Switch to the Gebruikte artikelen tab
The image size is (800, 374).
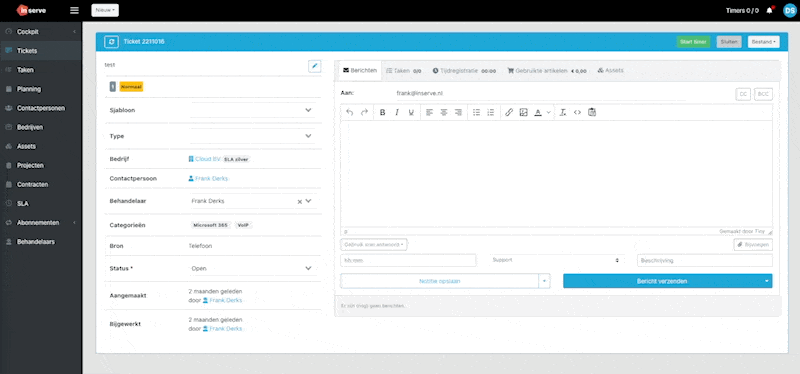coord(546,71)
